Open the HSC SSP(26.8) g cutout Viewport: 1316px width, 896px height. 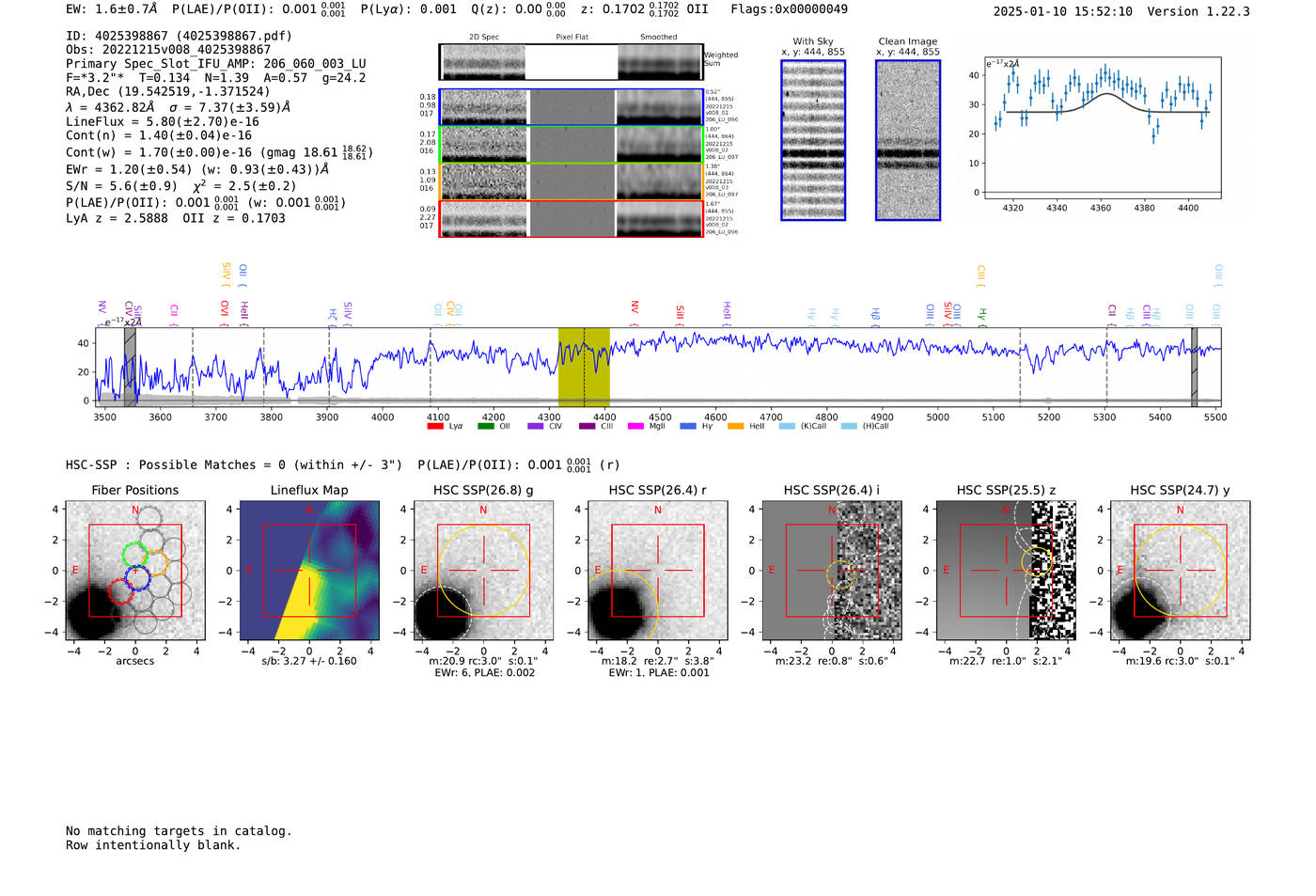483,571
